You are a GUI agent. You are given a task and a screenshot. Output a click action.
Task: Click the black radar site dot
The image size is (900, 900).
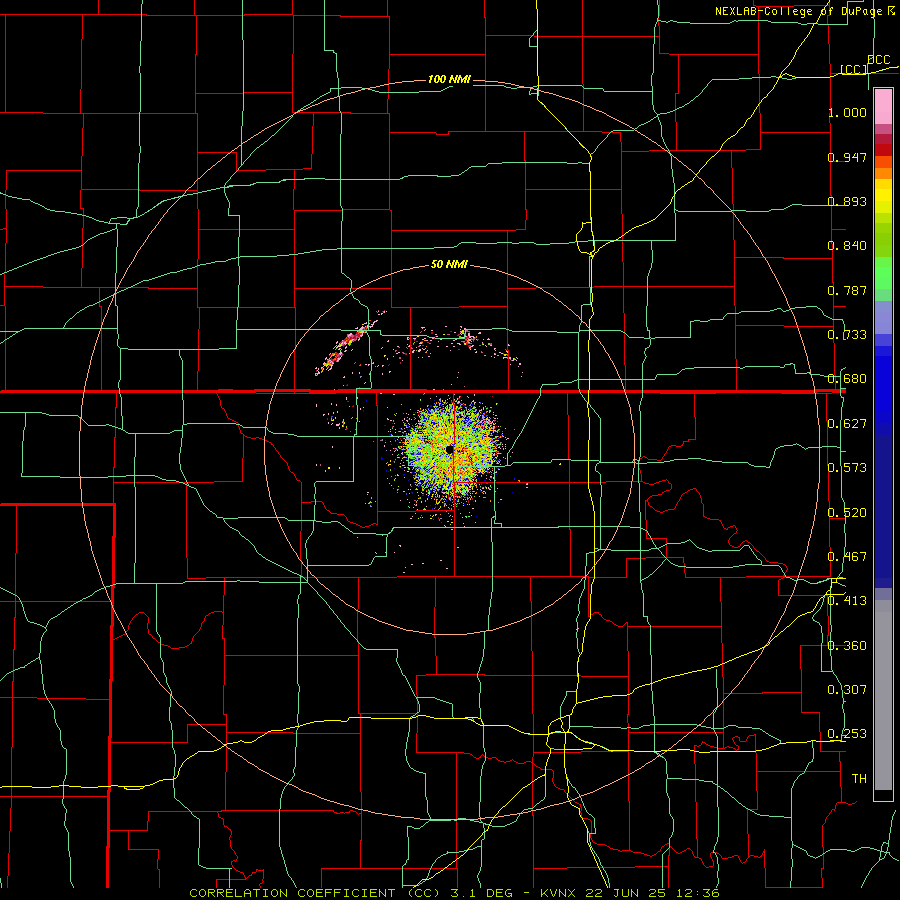(449, 449)
